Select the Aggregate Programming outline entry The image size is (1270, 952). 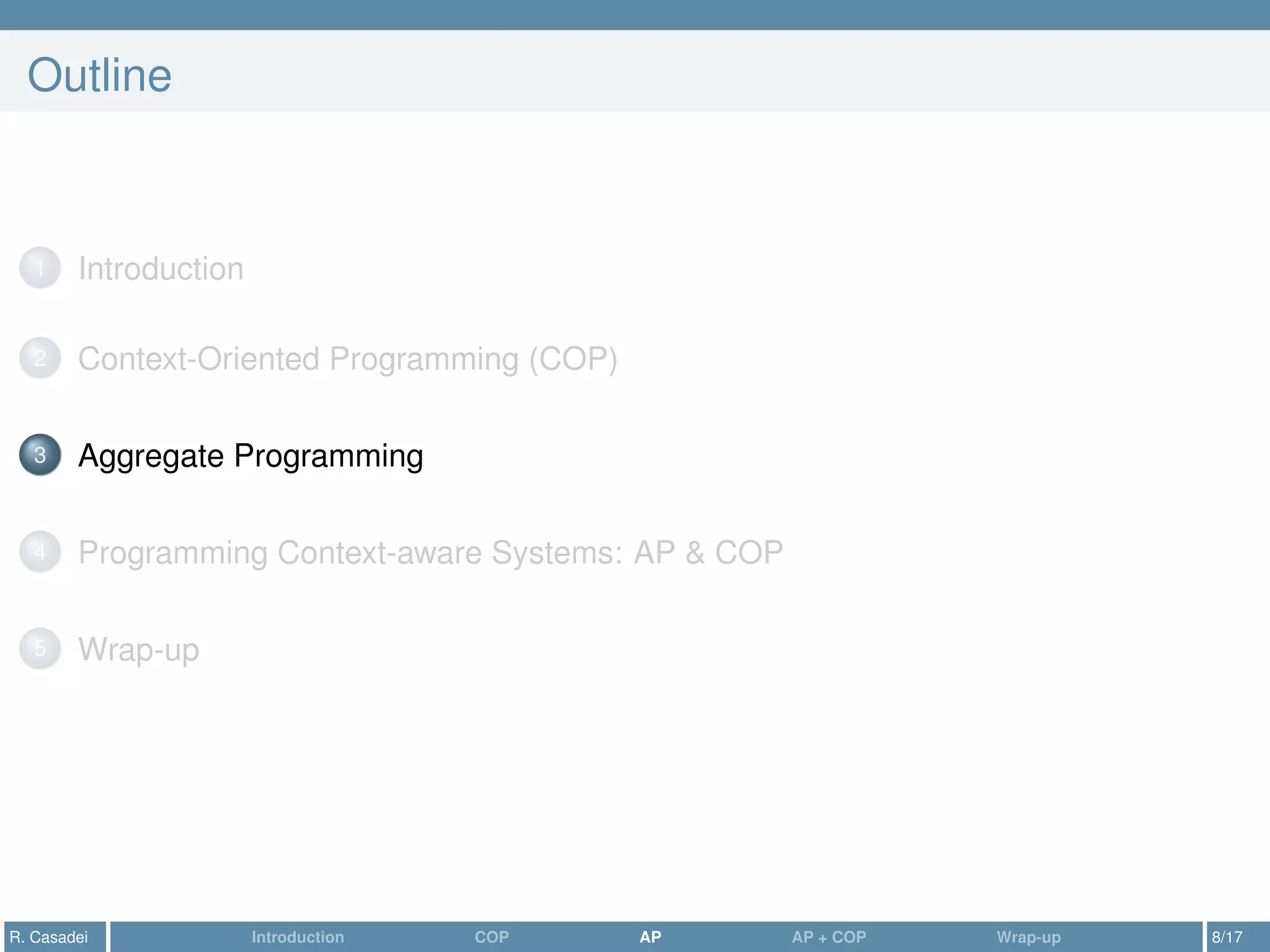point(251,457)
